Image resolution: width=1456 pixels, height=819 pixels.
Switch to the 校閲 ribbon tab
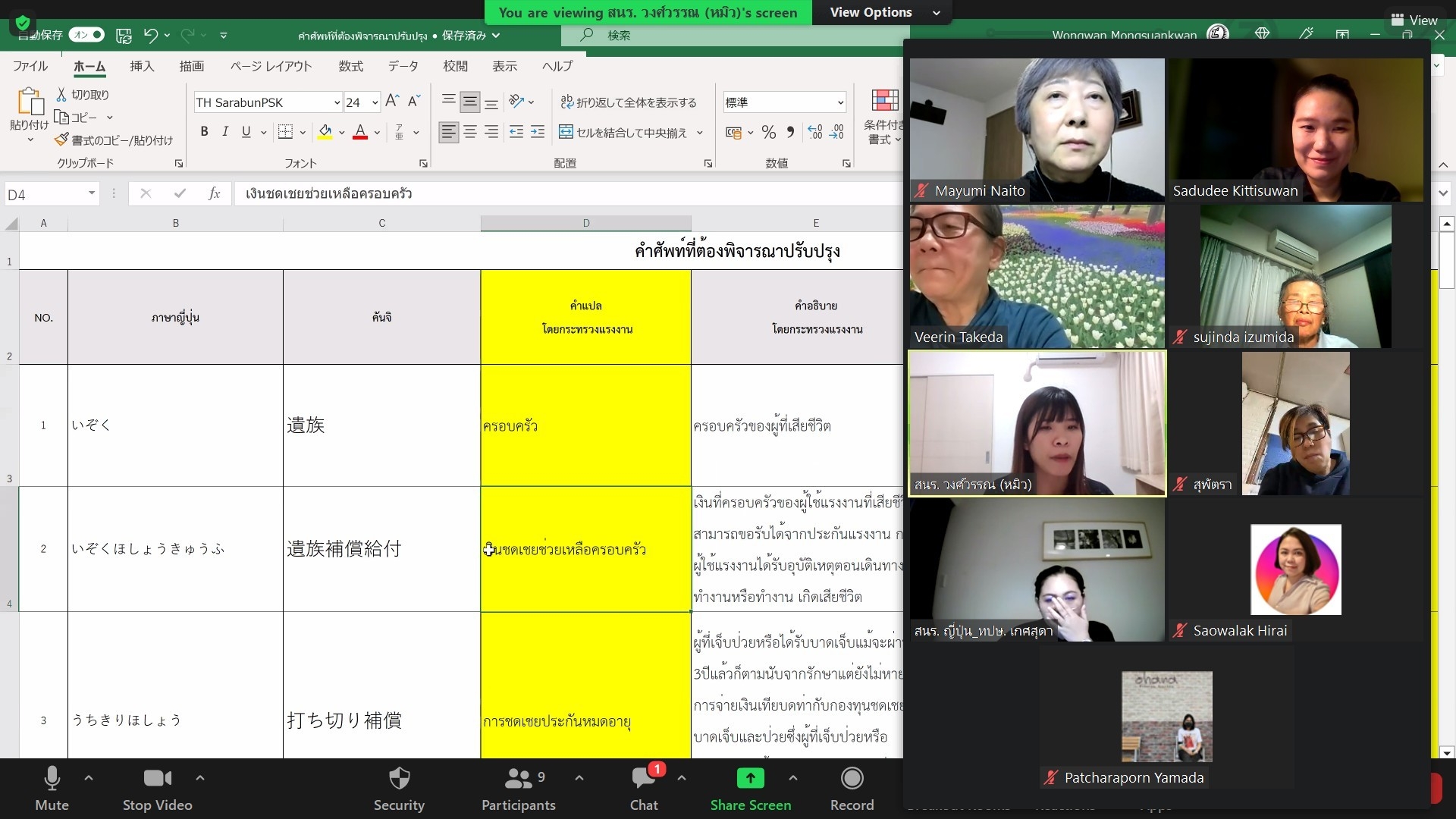pyautogui.click(x=455, y=67)
